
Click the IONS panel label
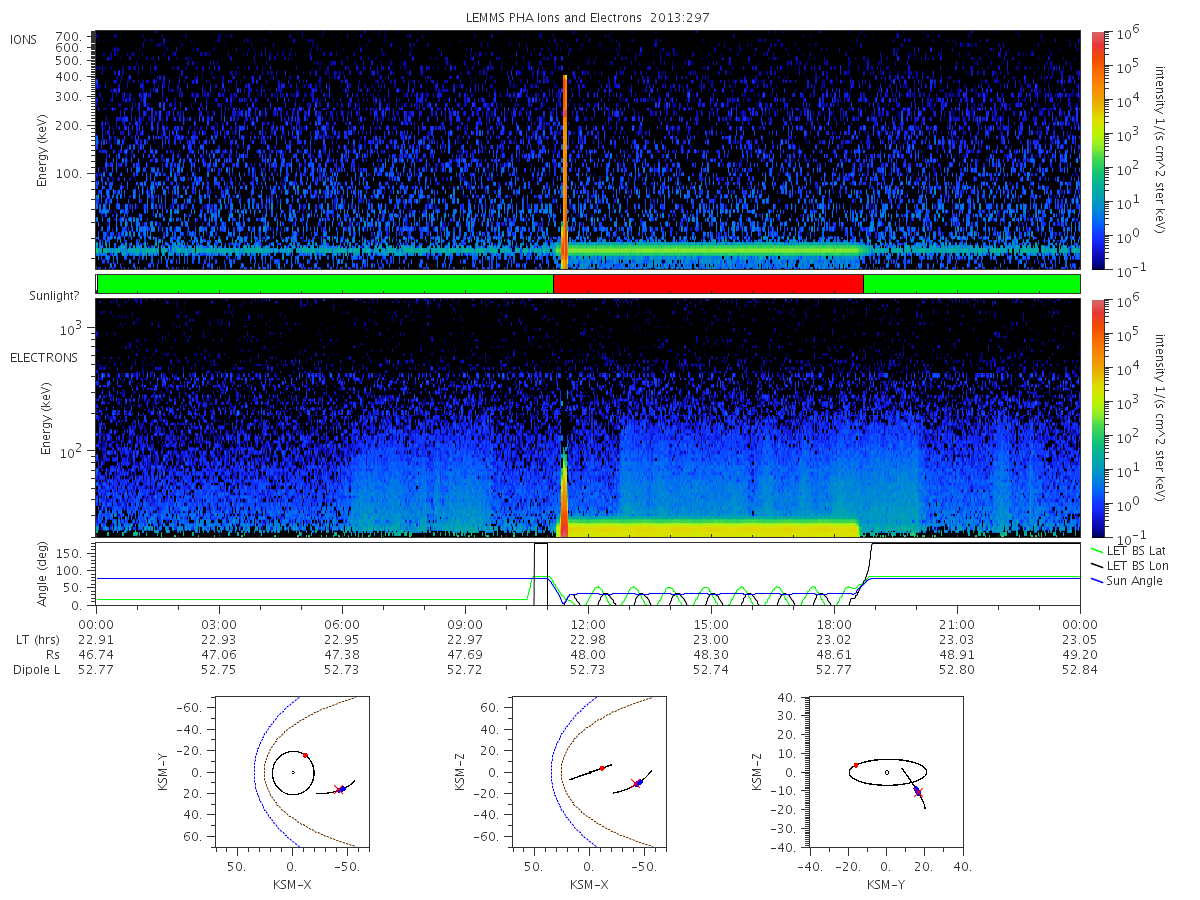point(25,39)
